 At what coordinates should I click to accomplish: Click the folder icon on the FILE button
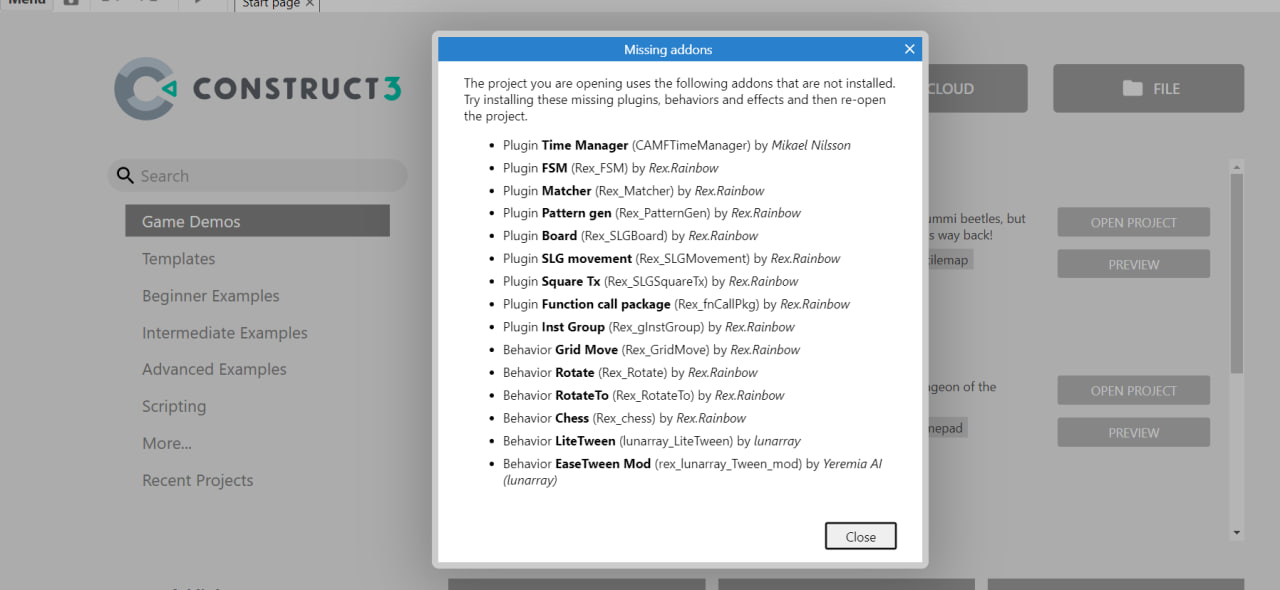pos(1132,88)
